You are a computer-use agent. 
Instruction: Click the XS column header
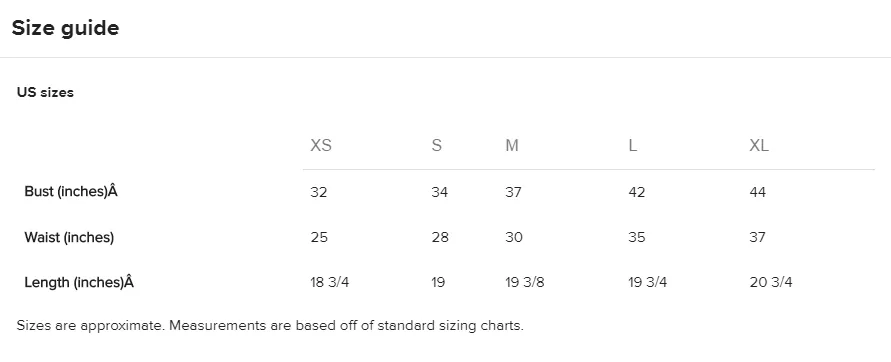320,145
